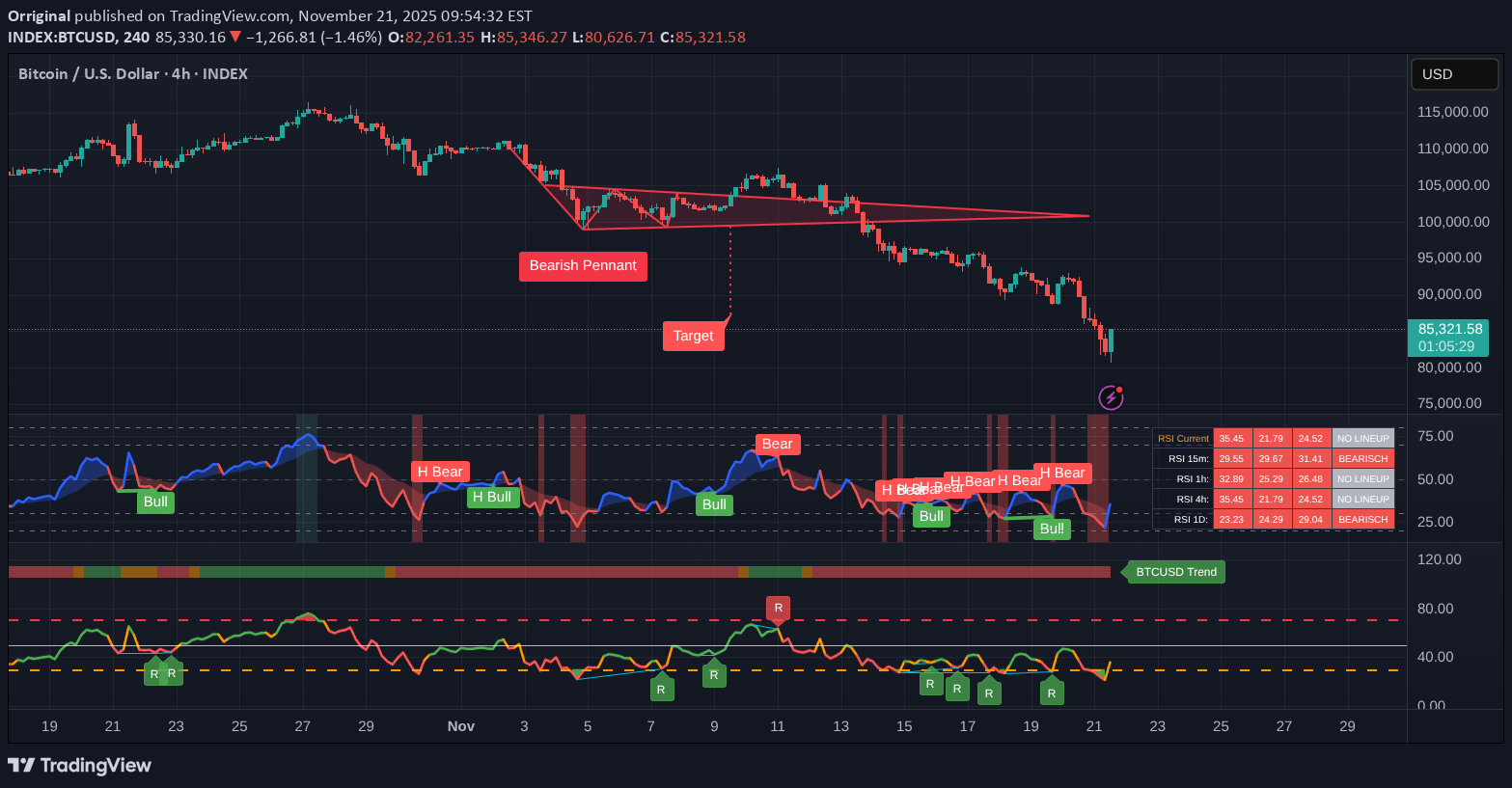This screenshot has height=788, width=1512.
Task: Click the red R badge on the oscillator peak
Action: pos(778,609)
